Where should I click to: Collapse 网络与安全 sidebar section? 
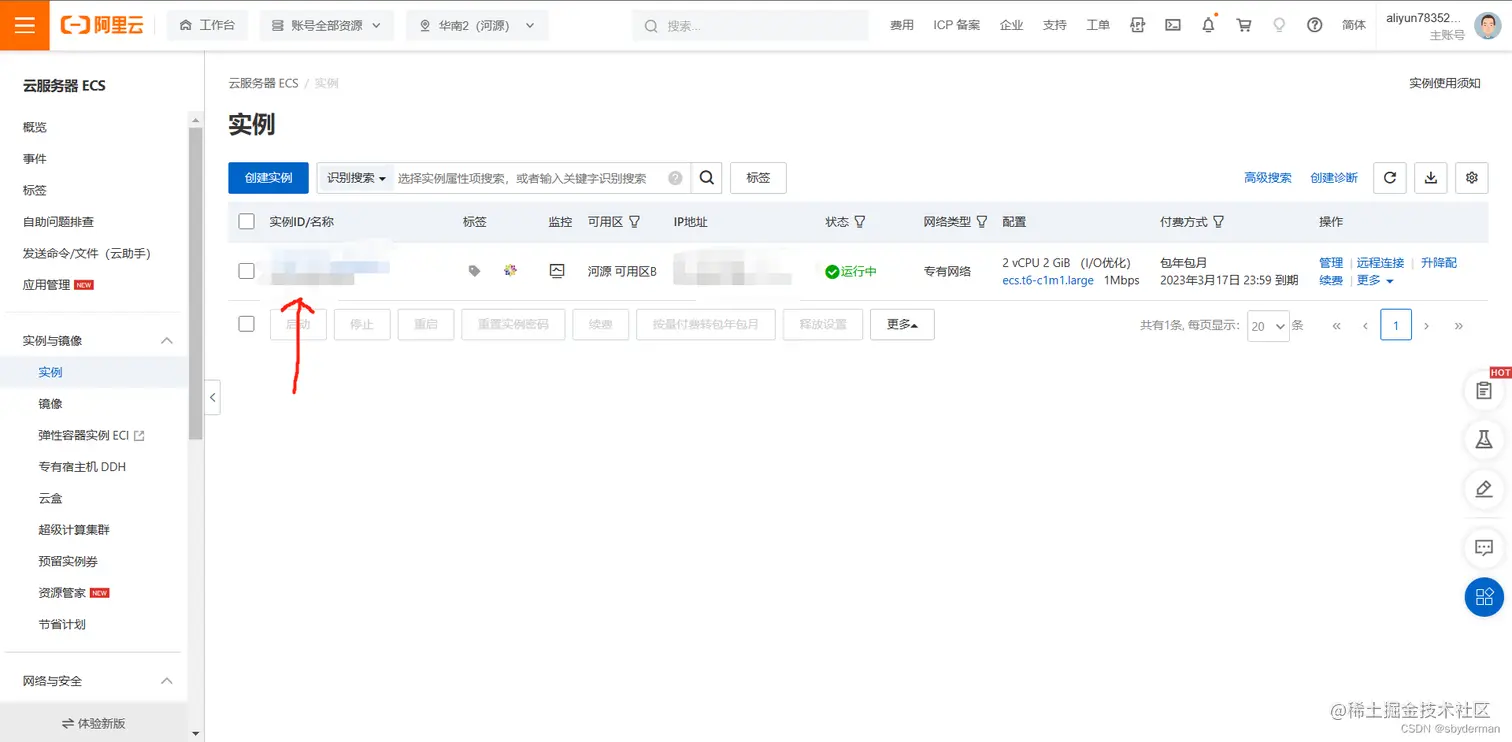tap(167, 681)
